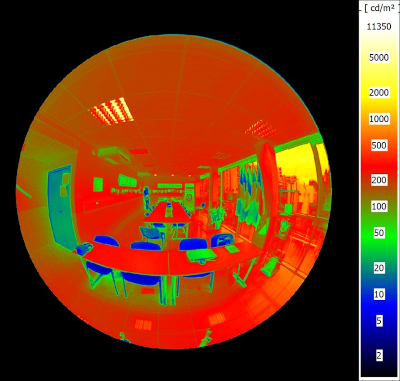Click the left ceiling light fixture
Screen dimensions: 400x381
point(112,111)
